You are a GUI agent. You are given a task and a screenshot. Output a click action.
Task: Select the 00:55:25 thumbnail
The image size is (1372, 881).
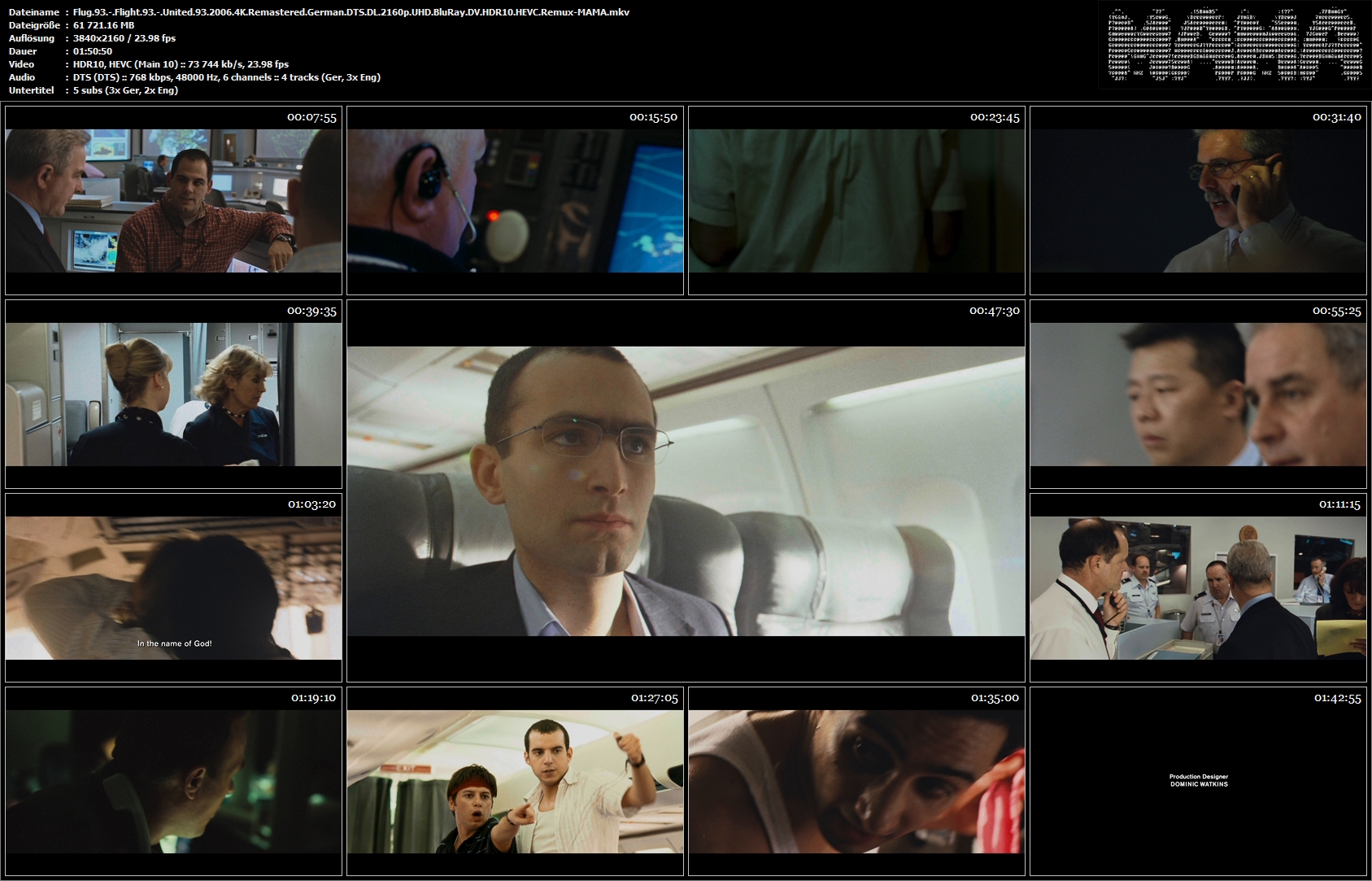1198,394
